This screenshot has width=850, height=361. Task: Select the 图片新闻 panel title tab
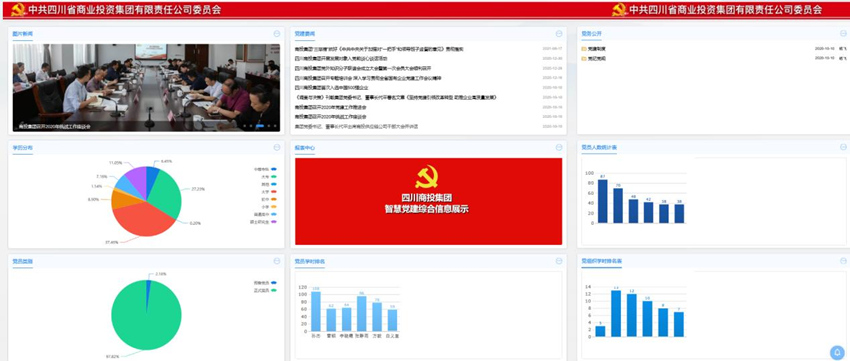pos(23,34)
